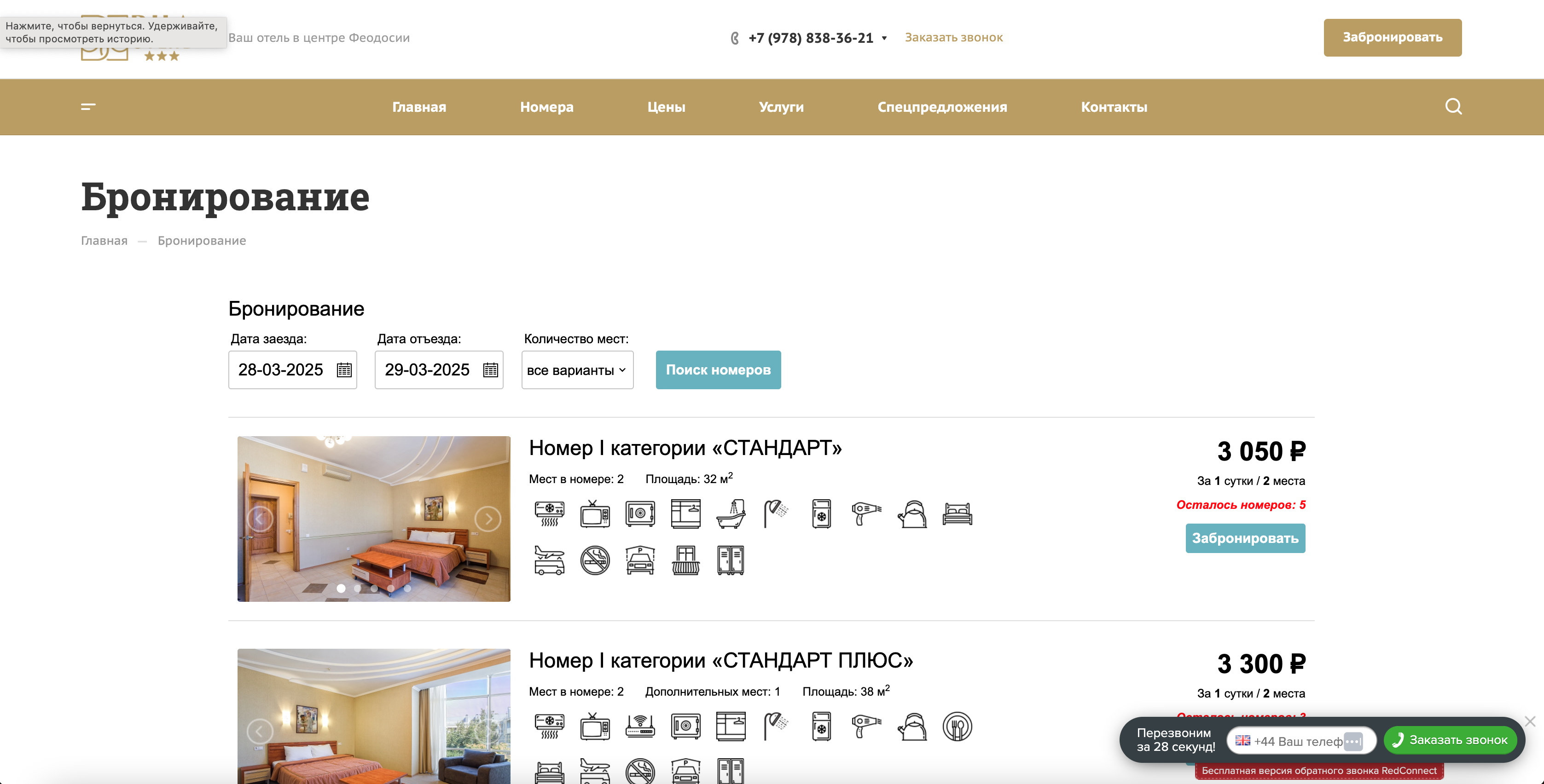Click the price '3 050 ₽'
Viewport: 1544px width, 784px height.
1261,451
